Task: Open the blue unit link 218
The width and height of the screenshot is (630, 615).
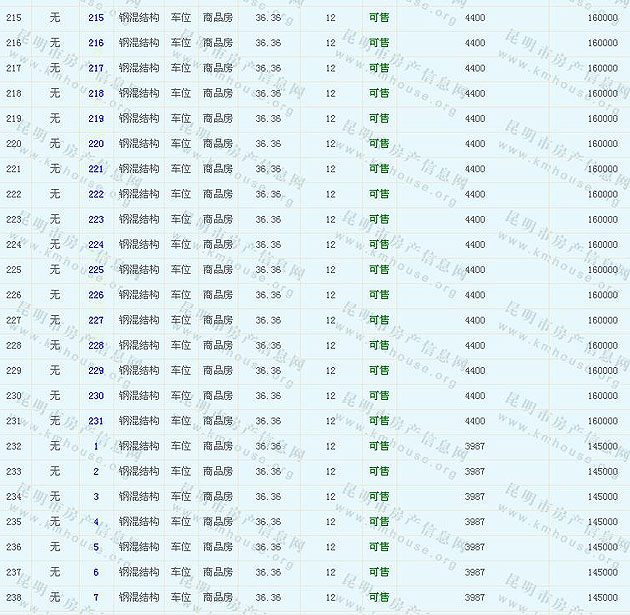Action: pos(96,93)
